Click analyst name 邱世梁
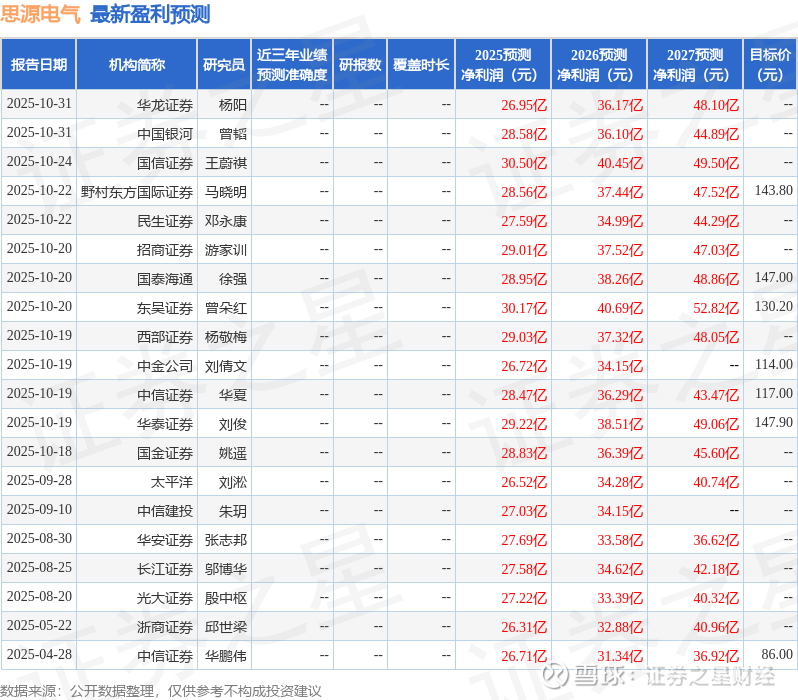This screenshot has height=700, width=798. click(226, 628)
